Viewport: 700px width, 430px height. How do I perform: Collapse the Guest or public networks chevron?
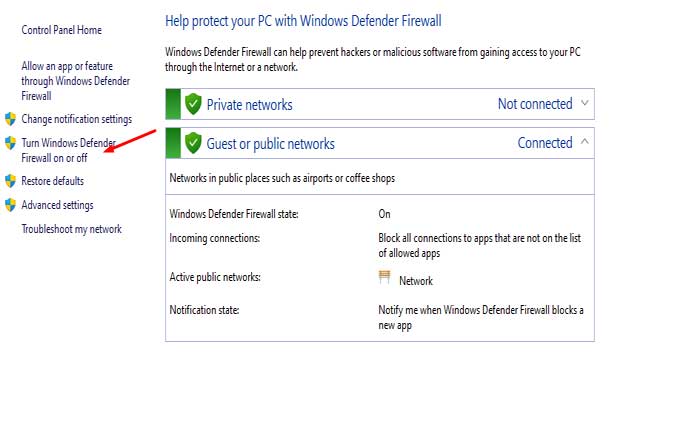[x=585, y=142]
